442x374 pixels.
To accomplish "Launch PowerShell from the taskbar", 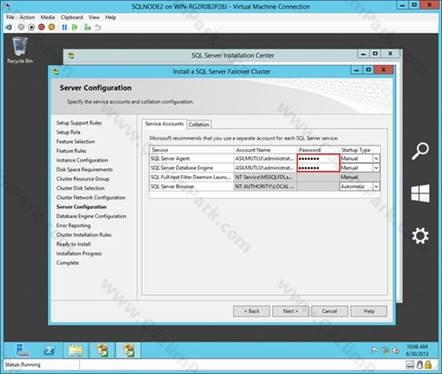I will pyautogui.click(x=49, y=351).
